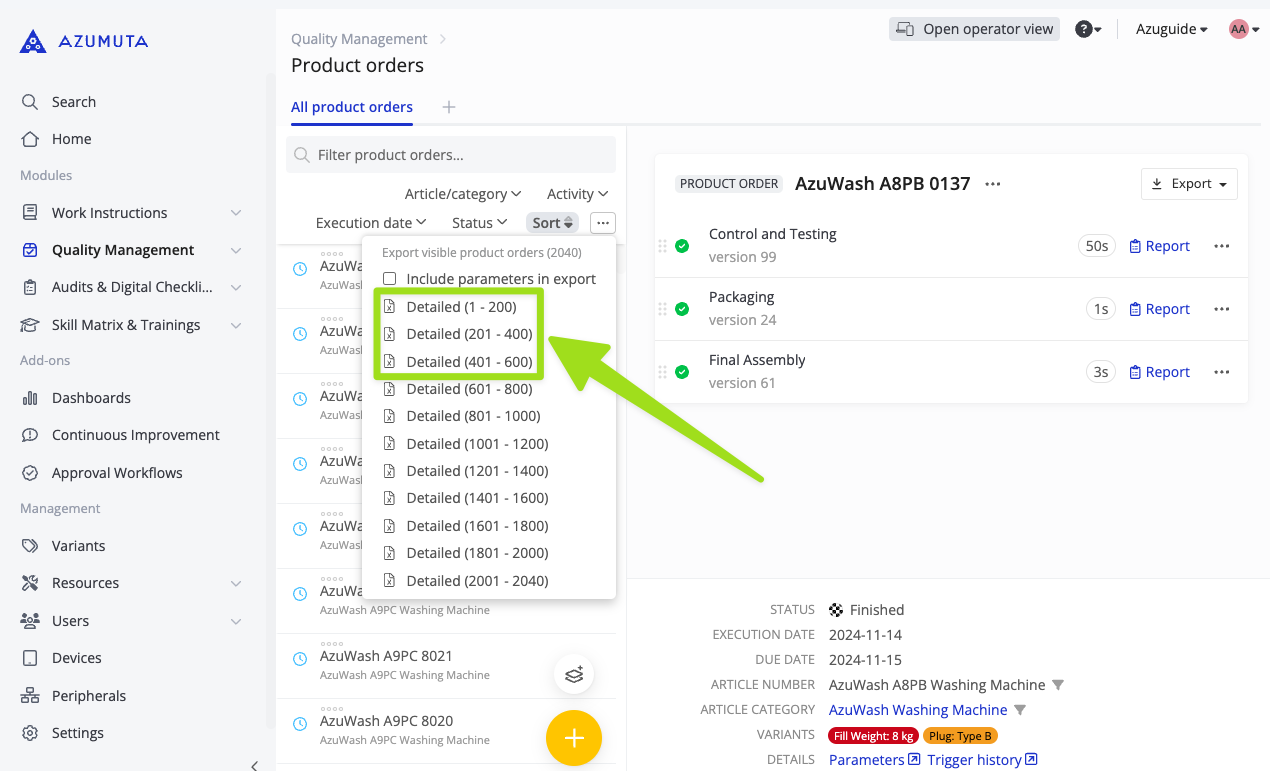Click the Search icon in sidebar
The height and width of the screenshot is (771, 1270).
[x=30, y=102]
